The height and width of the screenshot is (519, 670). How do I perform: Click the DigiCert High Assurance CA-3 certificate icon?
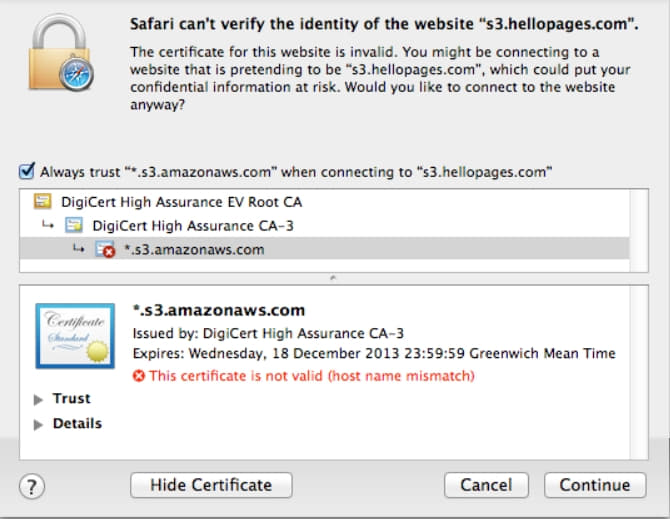click(x=74, y=225)
